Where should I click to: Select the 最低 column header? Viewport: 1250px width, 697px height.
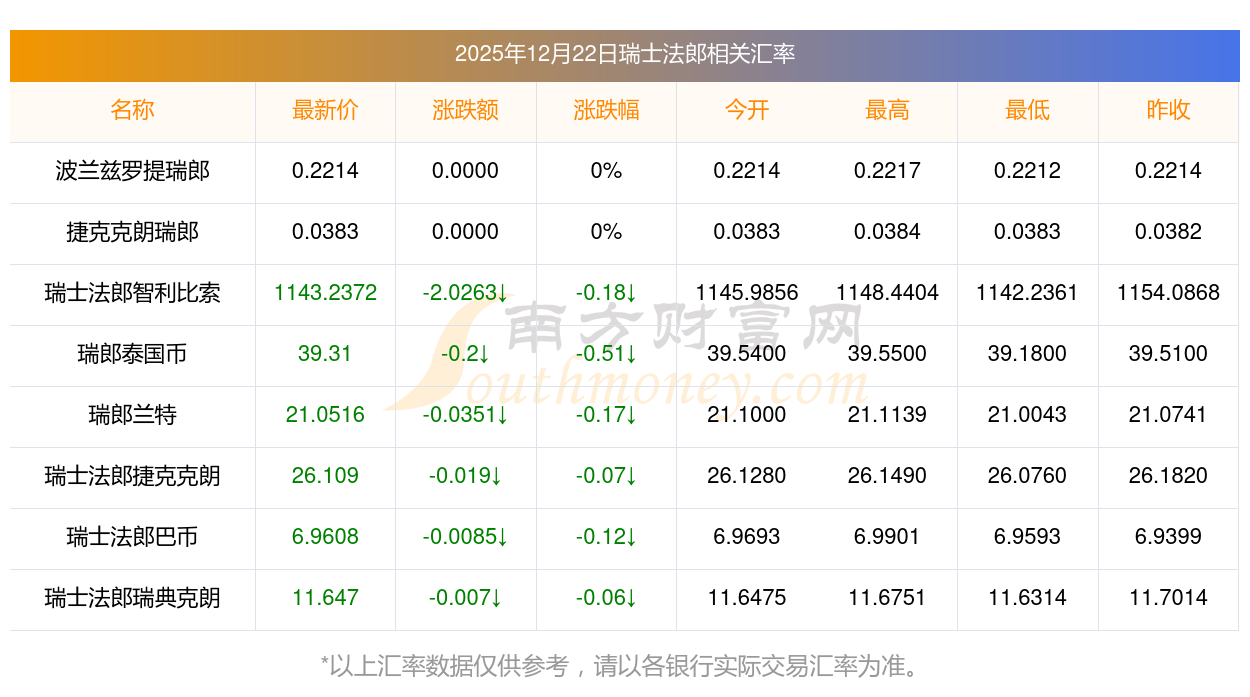click(1028, 110)
